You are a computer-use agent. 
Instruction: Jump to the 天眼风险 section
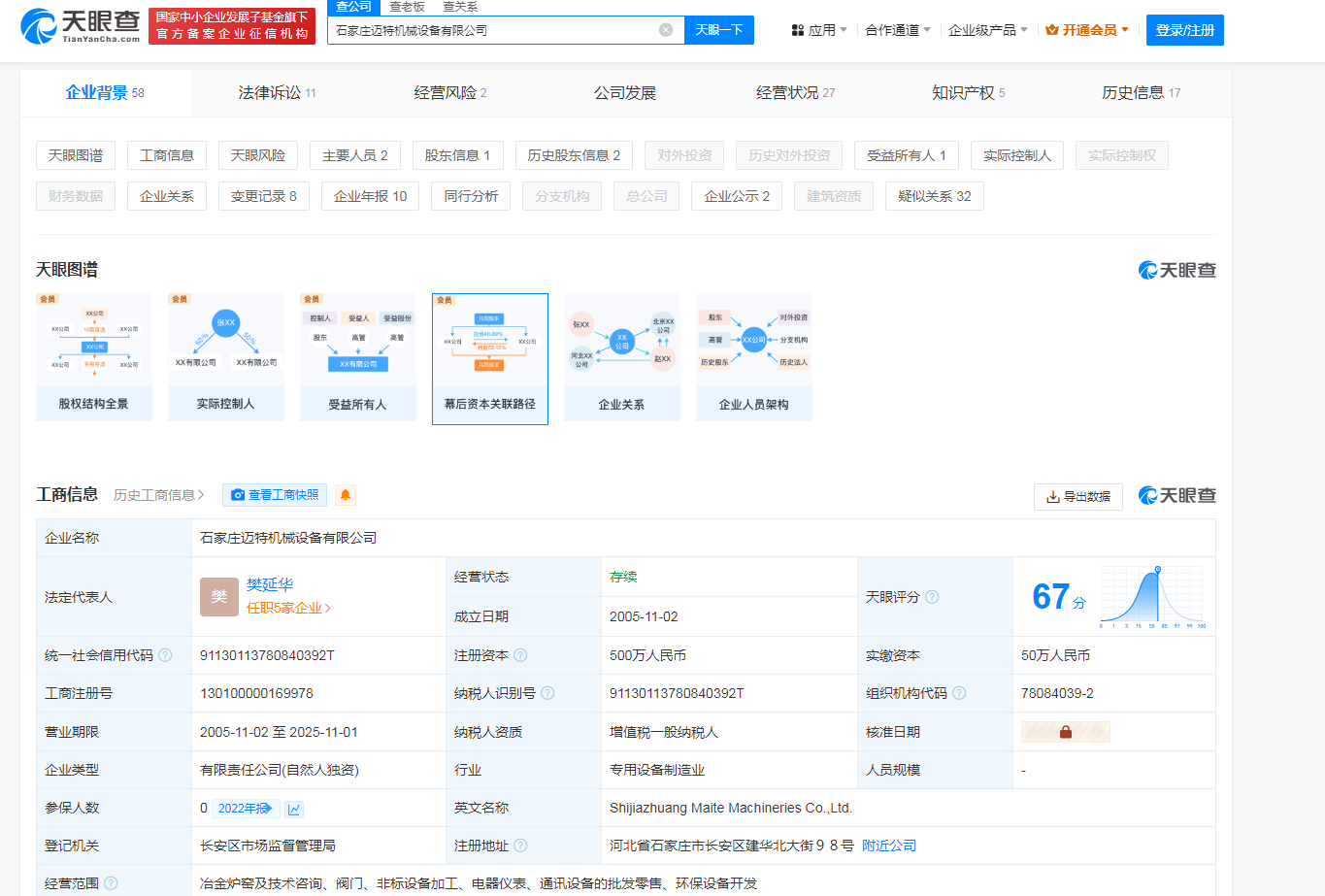tap(258, 155)
